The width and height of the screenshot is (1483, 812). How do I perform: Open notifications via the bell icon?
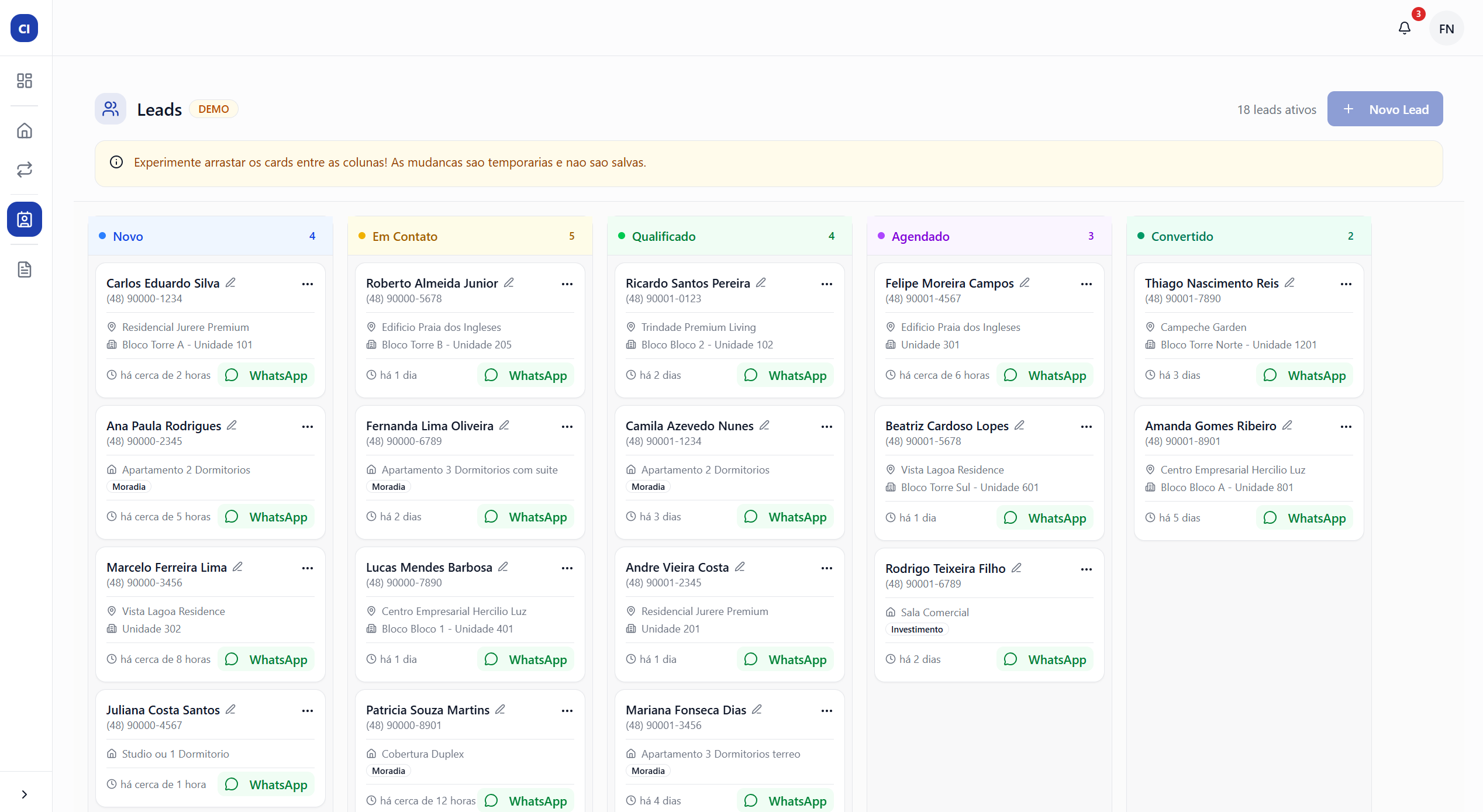pyautogui.click(x=1405, y=27)
